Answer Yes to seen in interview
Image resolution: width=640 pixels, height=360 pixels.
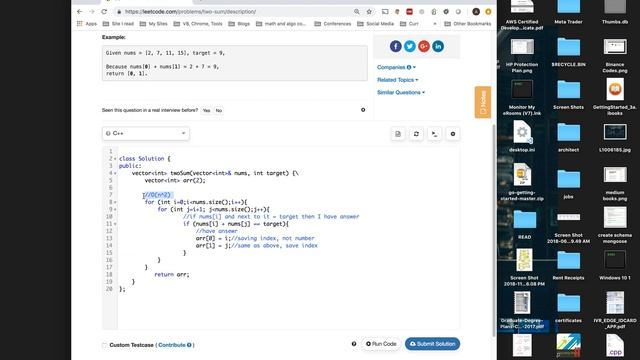[x=207, y=110]
